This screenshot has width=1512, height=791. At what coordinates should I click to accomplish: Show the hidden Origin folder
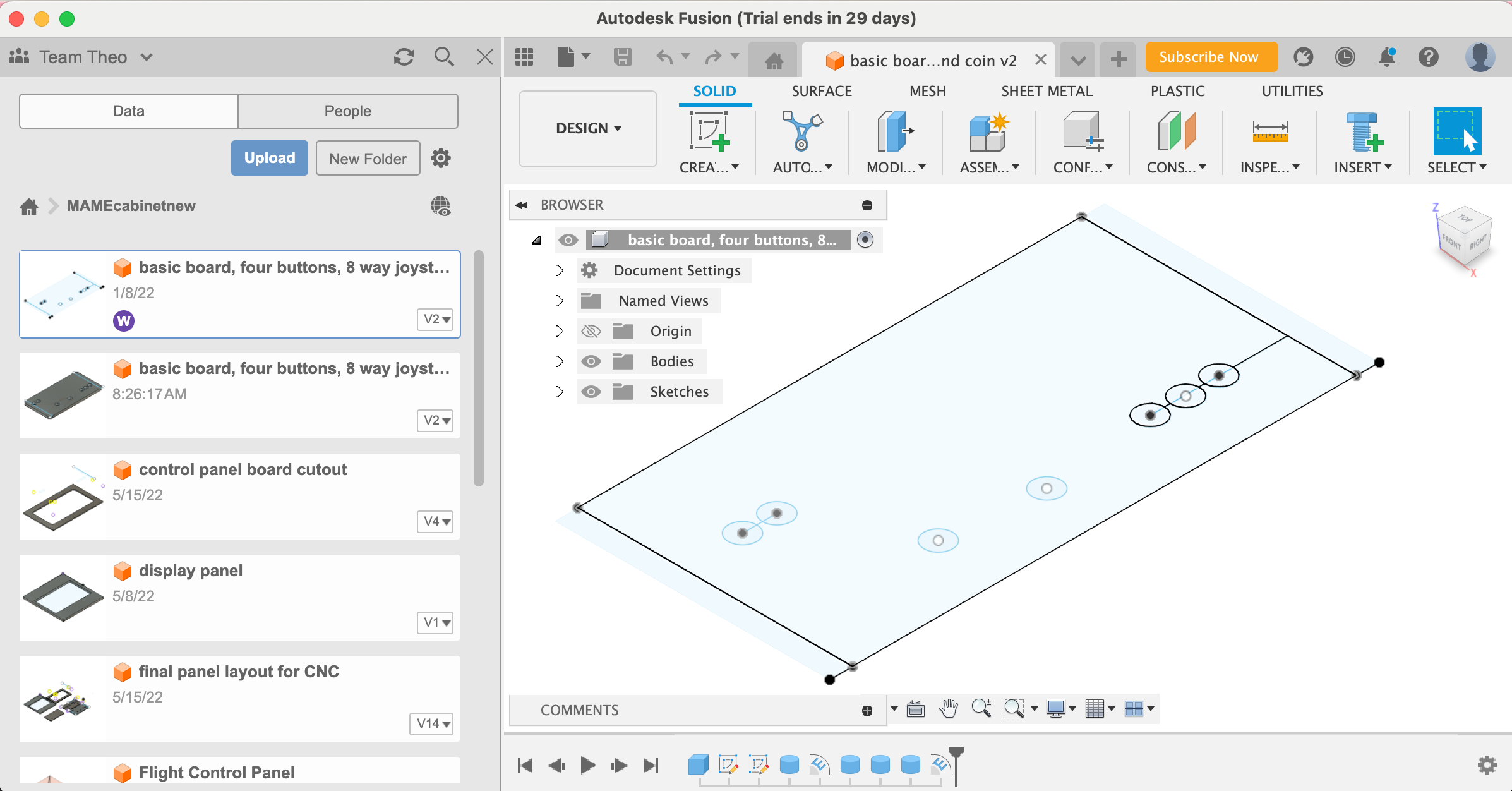pos(591,331)
